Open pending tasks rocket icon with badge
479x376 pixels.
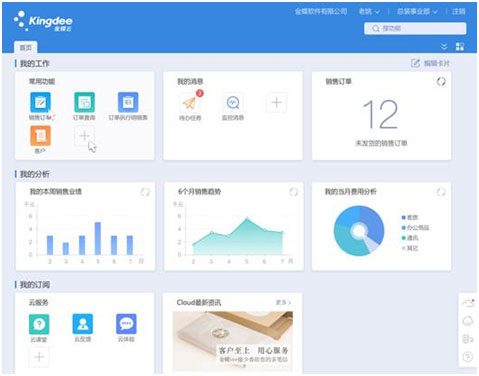(x=190, y=102)
